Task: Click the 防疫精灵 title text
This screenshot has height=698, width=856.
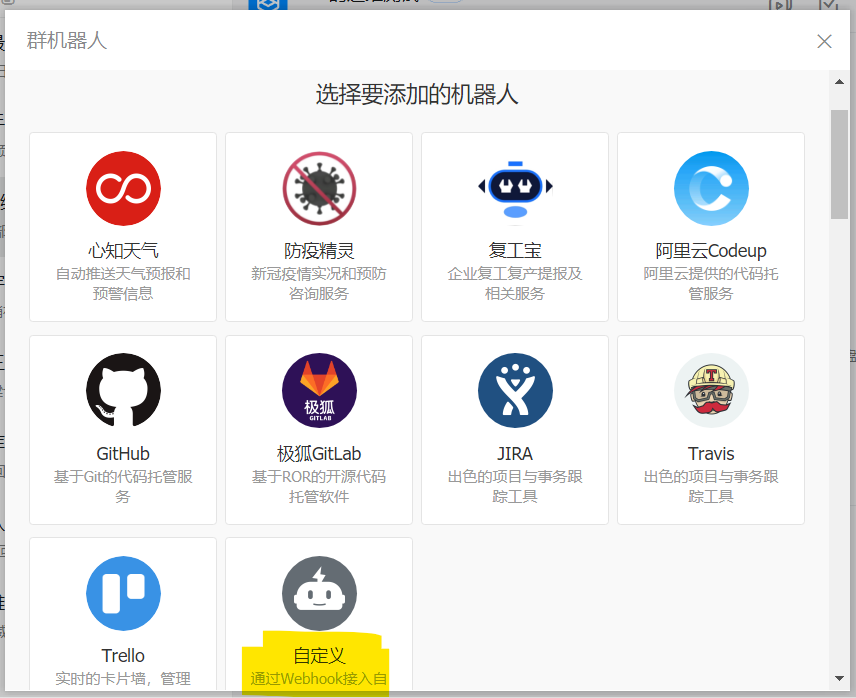Action: (319, 251)
